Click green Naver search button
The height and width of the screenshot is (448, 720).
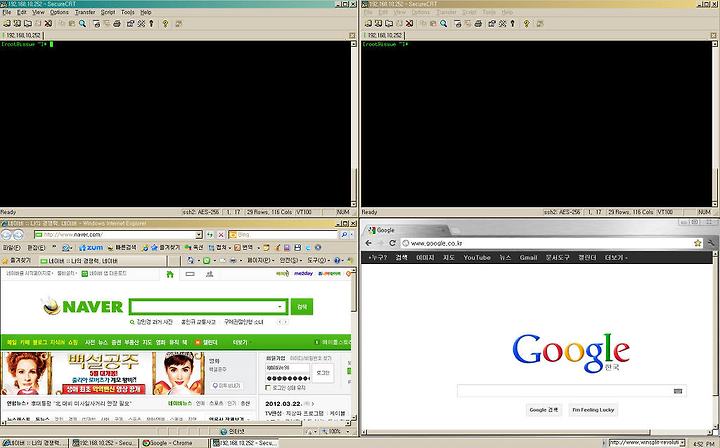click(302, 307)
